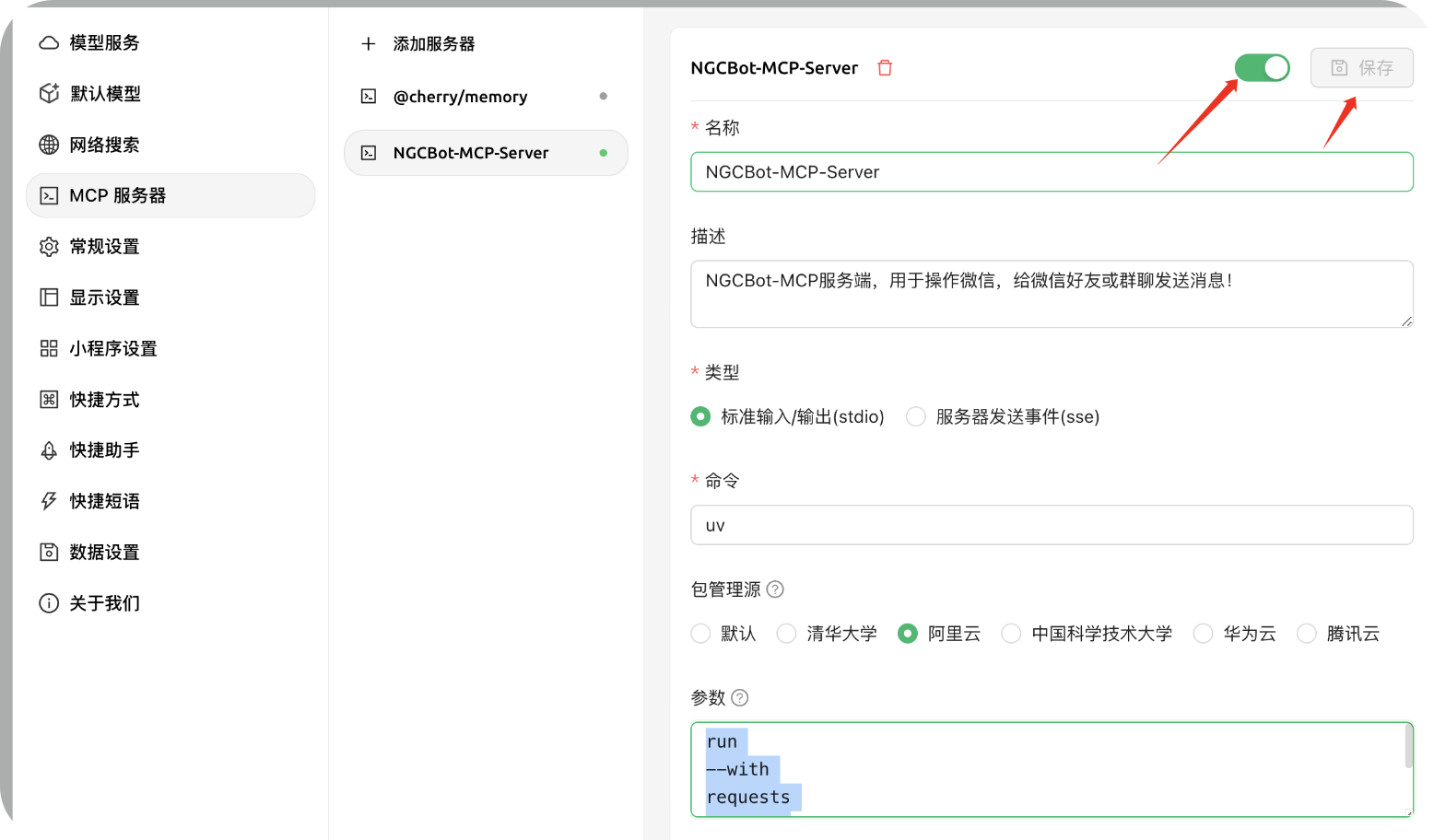Click the gear icon beside 常规设置
This screenshot has height=840, width=1434.
coord(49,246)
